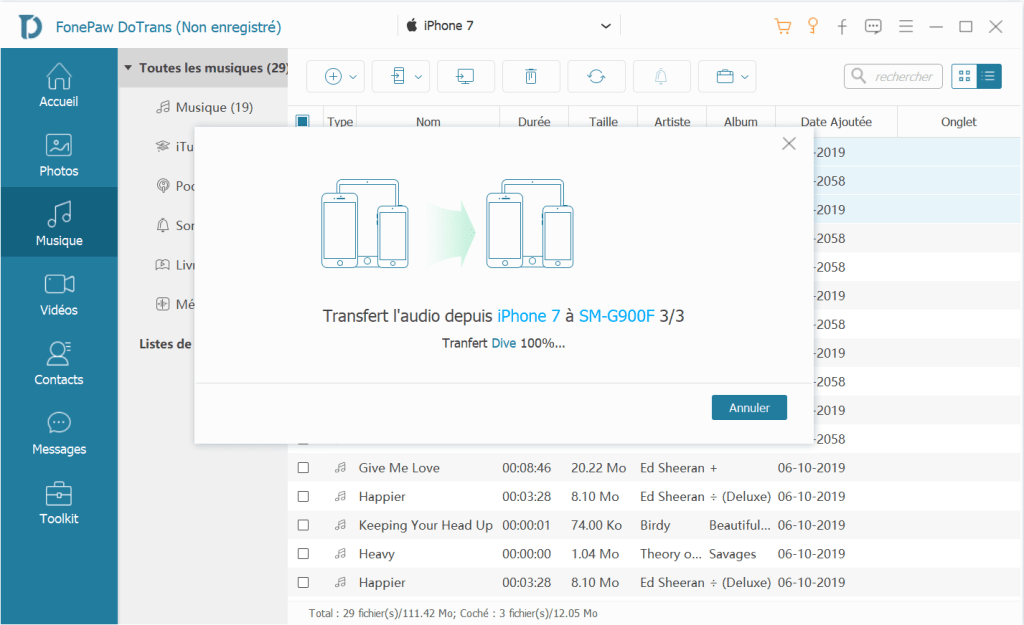Click the SM-G900F link in dialog
Screen dimensions: 1024x625
pyautogui.click(x=616, y=316)
